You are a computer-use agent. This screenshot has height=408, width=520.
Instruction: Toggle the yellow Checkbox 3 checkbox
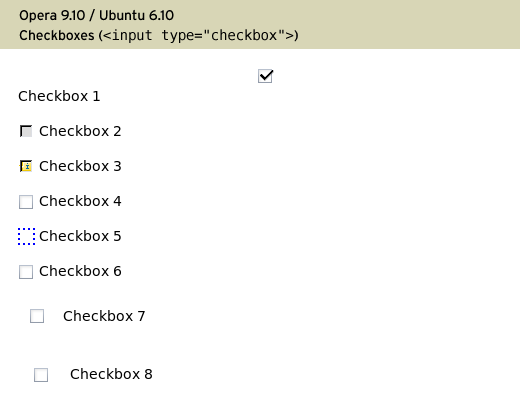pyautogui.click(x=26, y=166)
